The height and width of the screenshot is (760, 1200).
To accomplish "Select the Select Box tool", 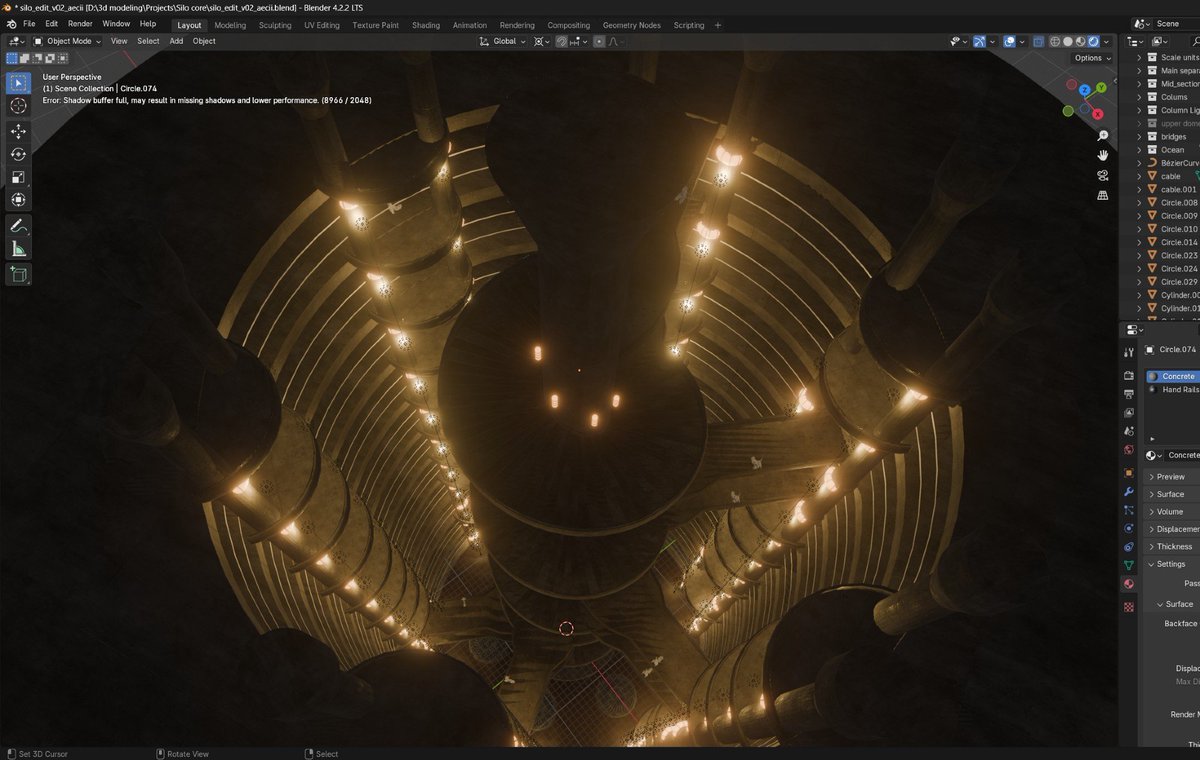I will (x=18, y=82).
